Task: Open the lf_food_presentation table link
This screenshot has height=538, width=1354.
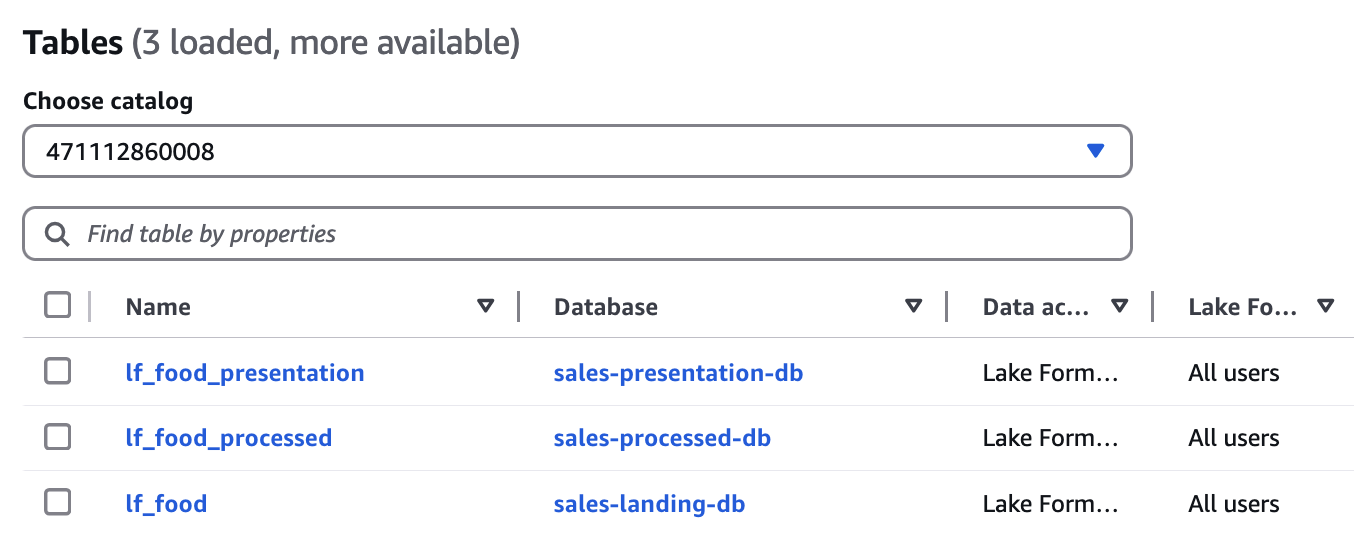Action: [245, 373]
